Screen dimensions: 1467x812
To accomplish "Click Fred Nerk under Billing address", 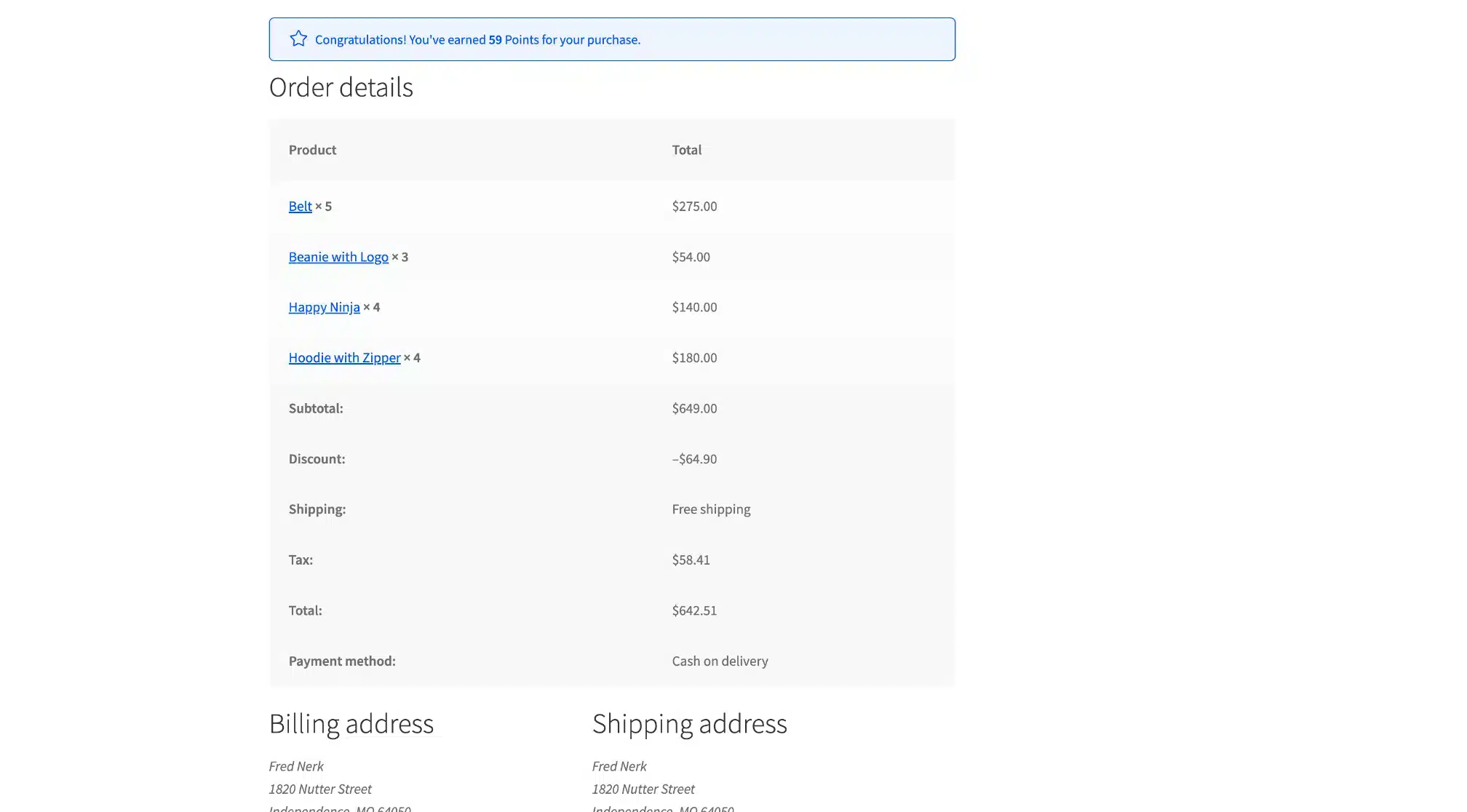I will pos(296,766).
